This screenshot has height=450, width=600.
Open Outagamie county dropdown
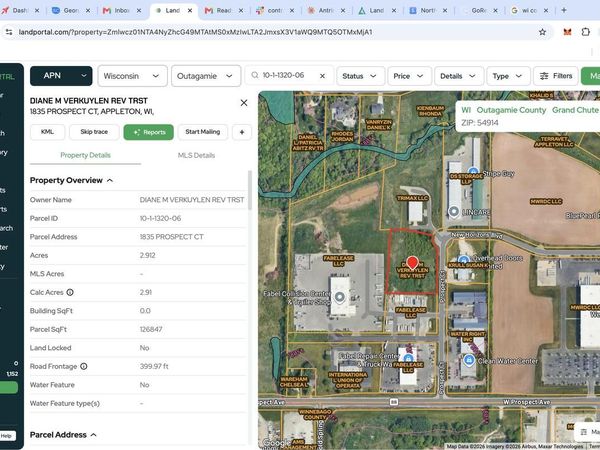206,76
